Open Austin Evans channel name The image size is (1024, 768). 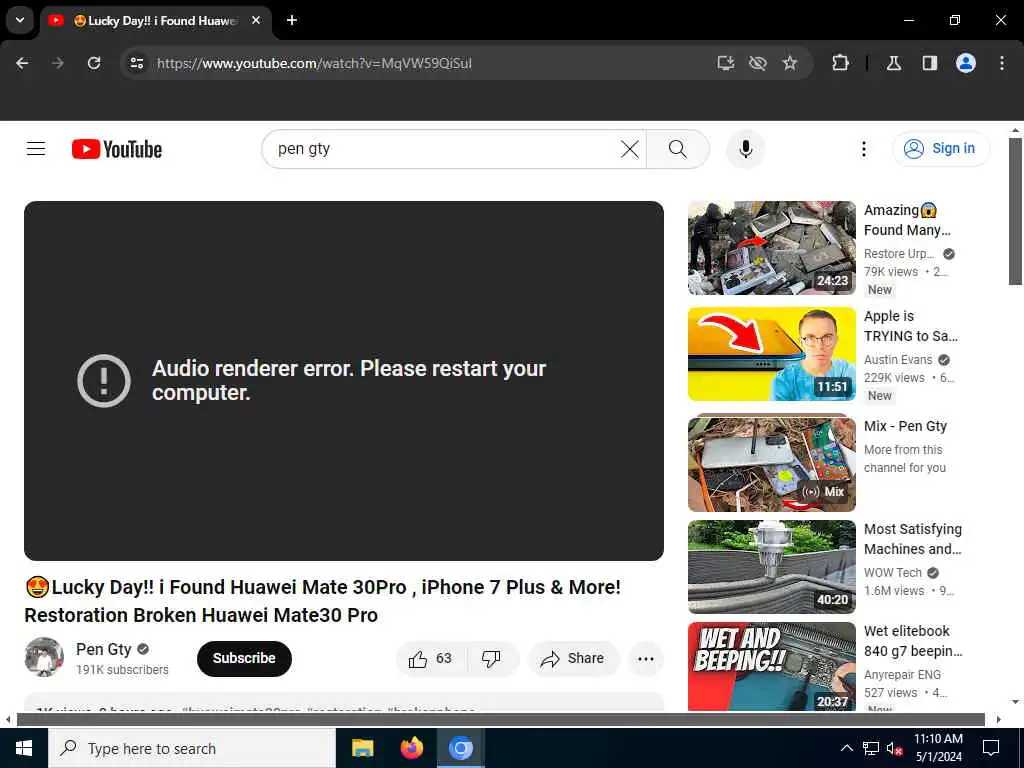[x=898, y=360]
